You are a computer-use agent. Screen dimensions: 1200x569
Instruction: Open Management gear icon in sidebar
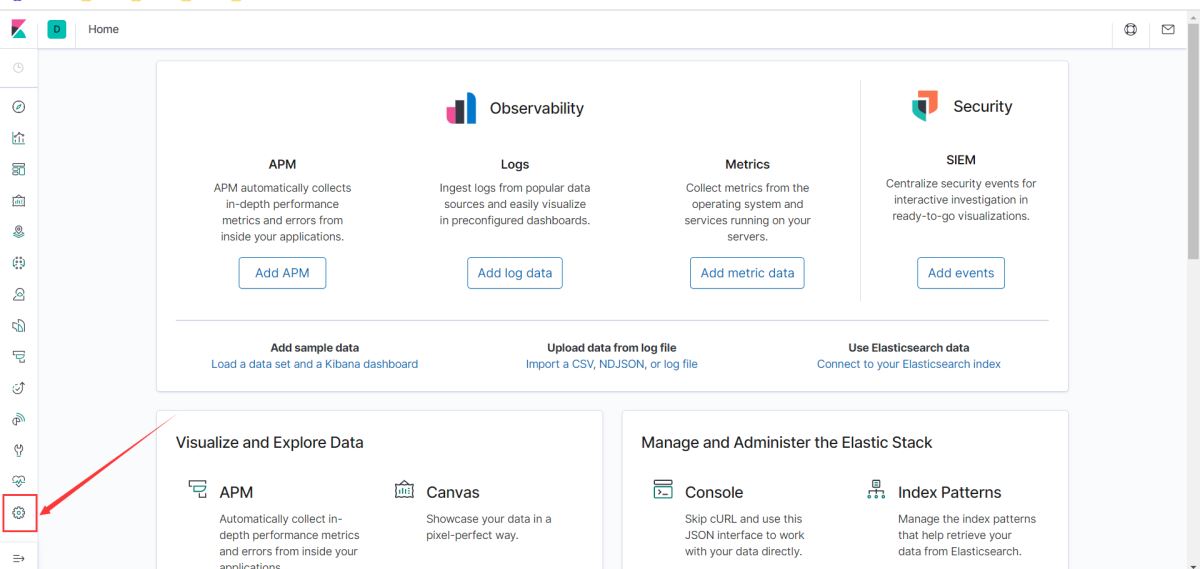coord(18,513)
